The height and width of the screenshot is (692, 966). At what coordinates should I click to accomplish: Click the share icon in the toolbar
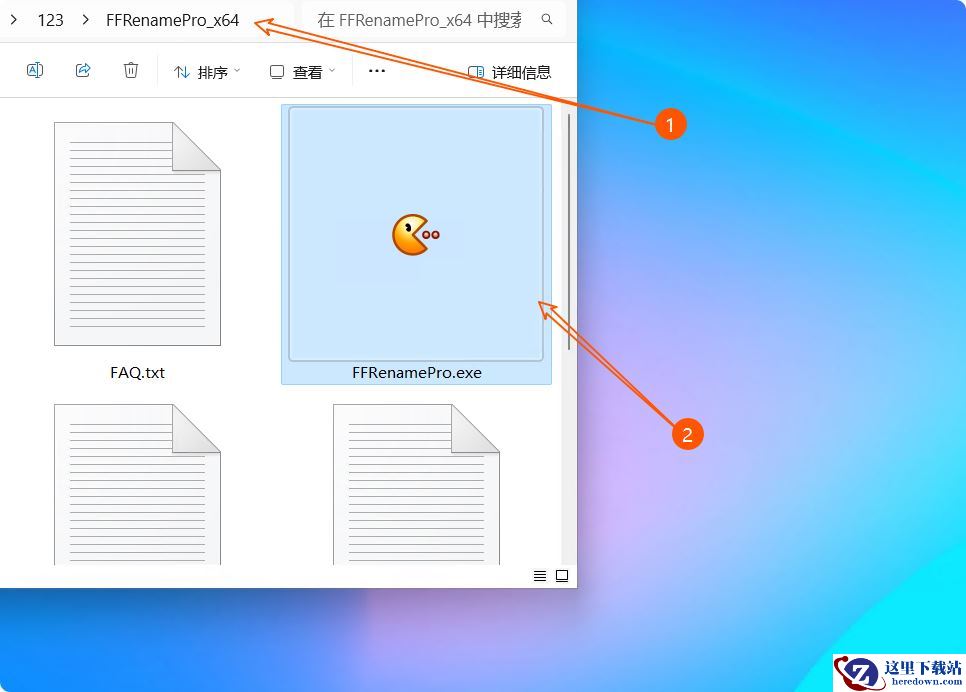click(x=83, y=71)
